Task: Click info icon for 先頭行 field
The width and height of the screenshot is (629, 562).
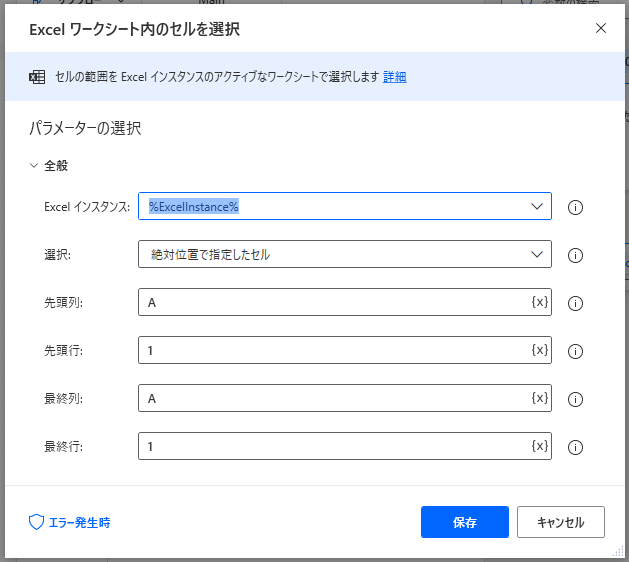Action: (575, 351)
